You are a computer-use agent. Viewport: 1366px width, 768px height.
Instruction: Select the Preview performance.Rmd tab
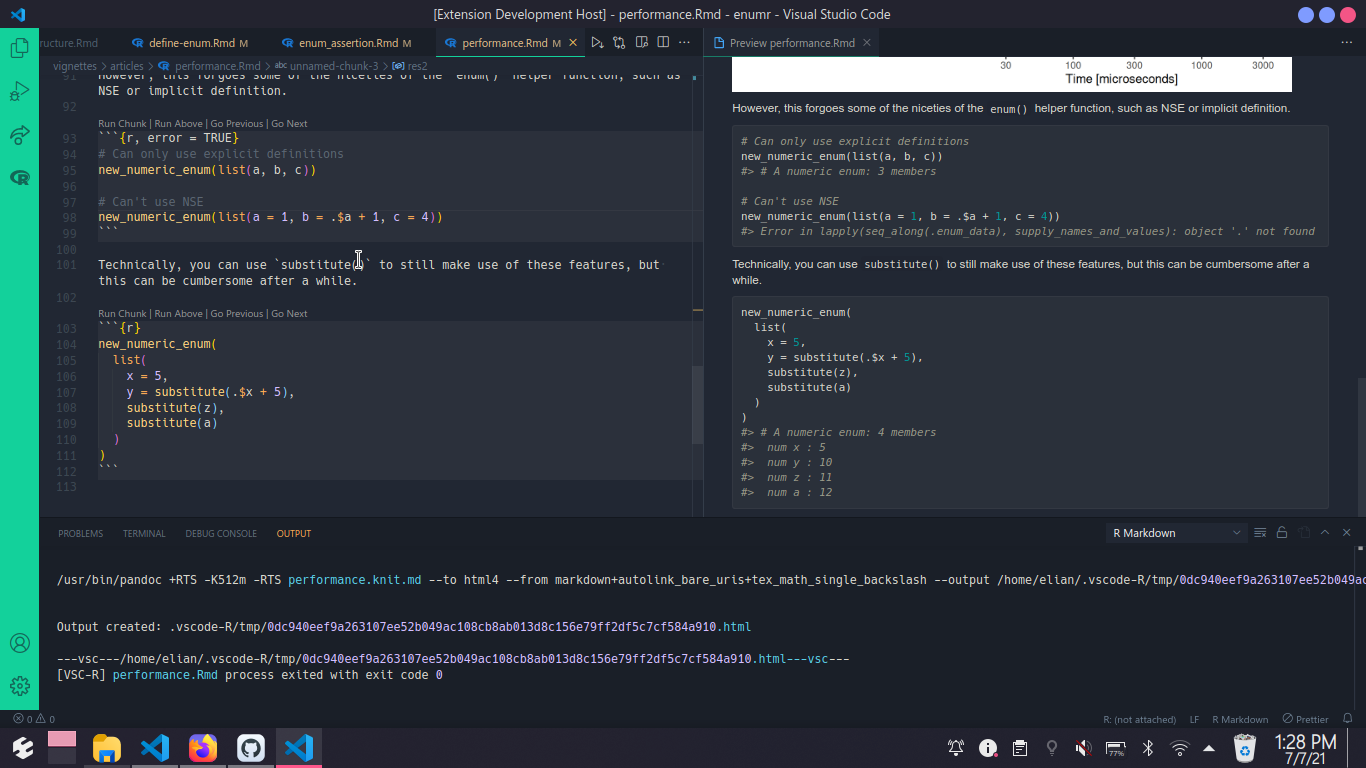792,43
